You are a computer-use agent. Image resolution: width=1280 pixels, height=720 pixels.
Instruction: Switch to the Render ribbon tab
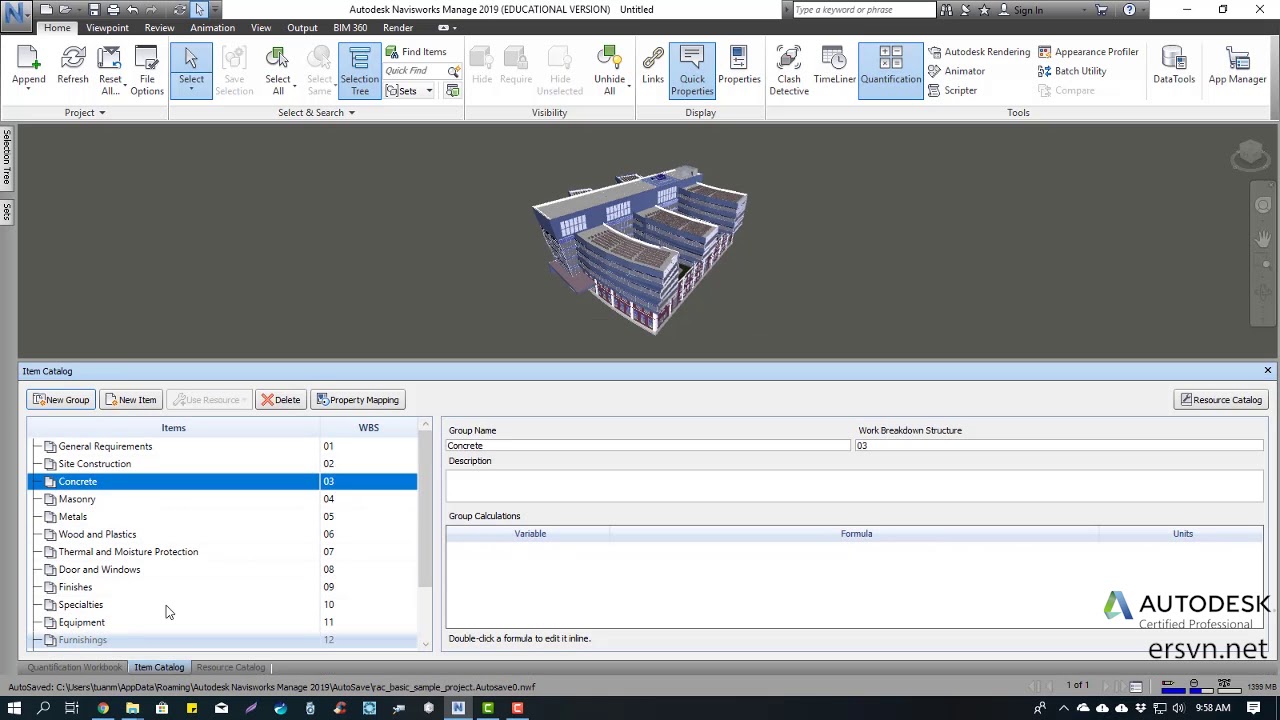pyautogui.click(x=398, y=28)
